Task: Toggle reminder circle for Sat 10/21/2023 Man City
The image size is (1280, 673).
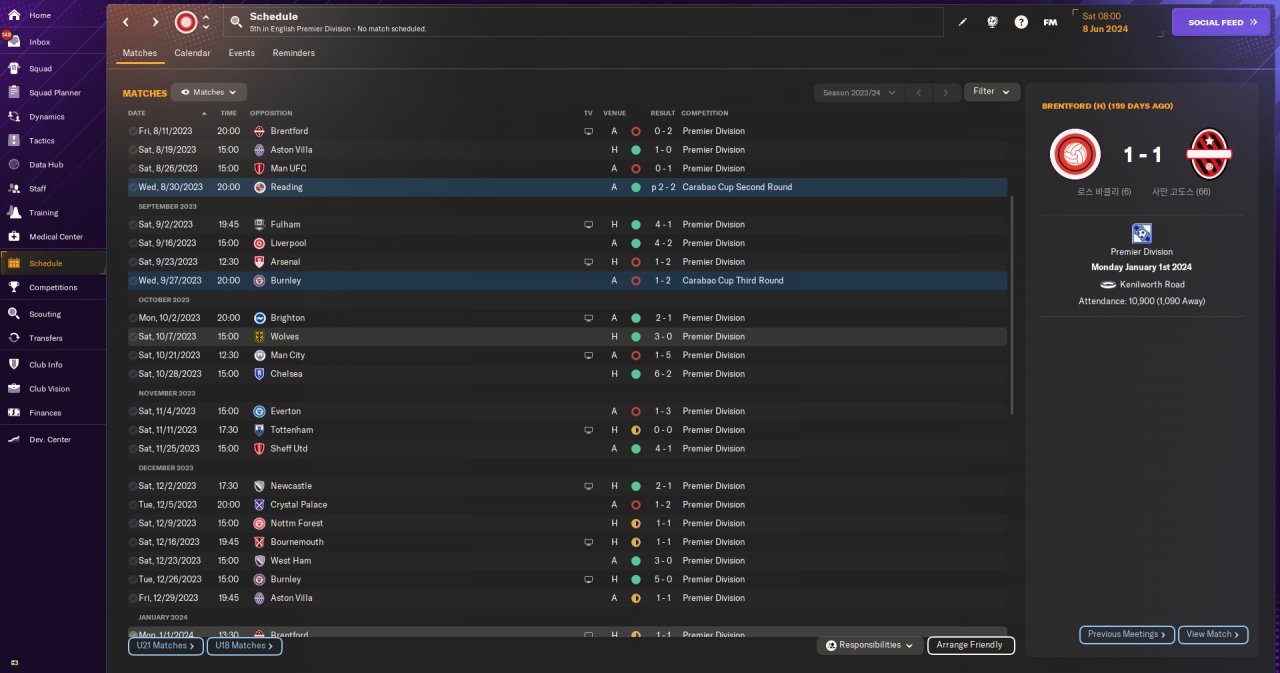Action: 133,355
